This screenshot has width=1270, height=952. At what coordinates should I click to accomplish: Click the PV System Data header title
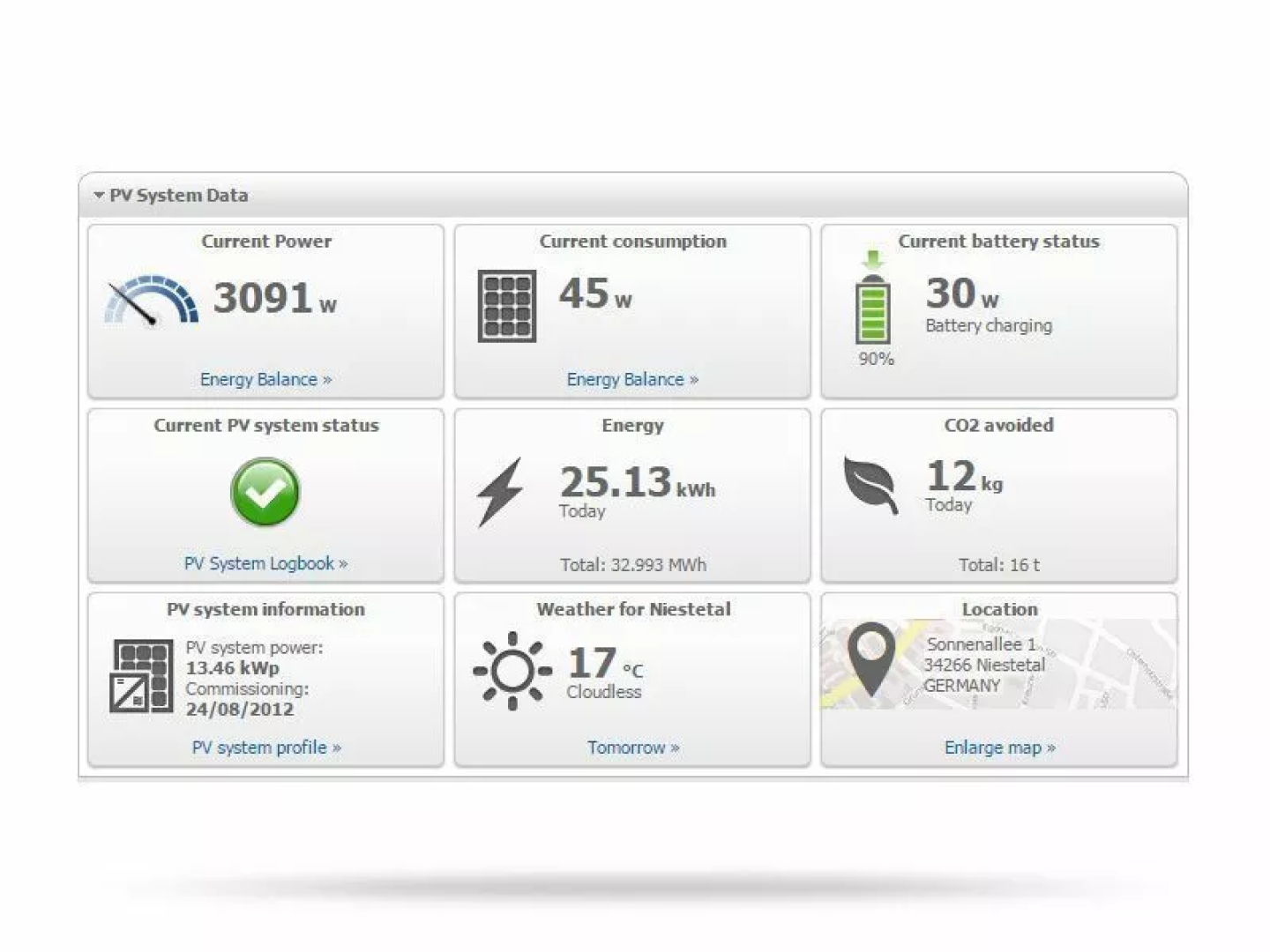coord(179,195)
